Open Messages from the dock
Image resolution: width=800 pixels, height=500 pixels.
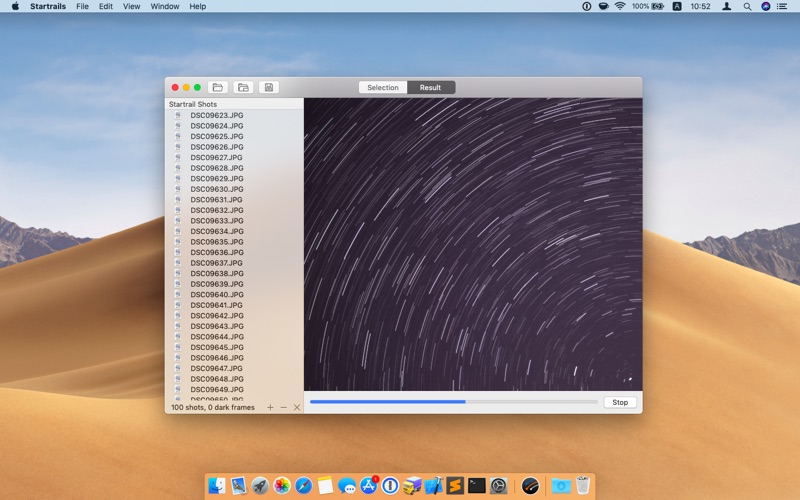pyautogui.click(x=347, y=485)
